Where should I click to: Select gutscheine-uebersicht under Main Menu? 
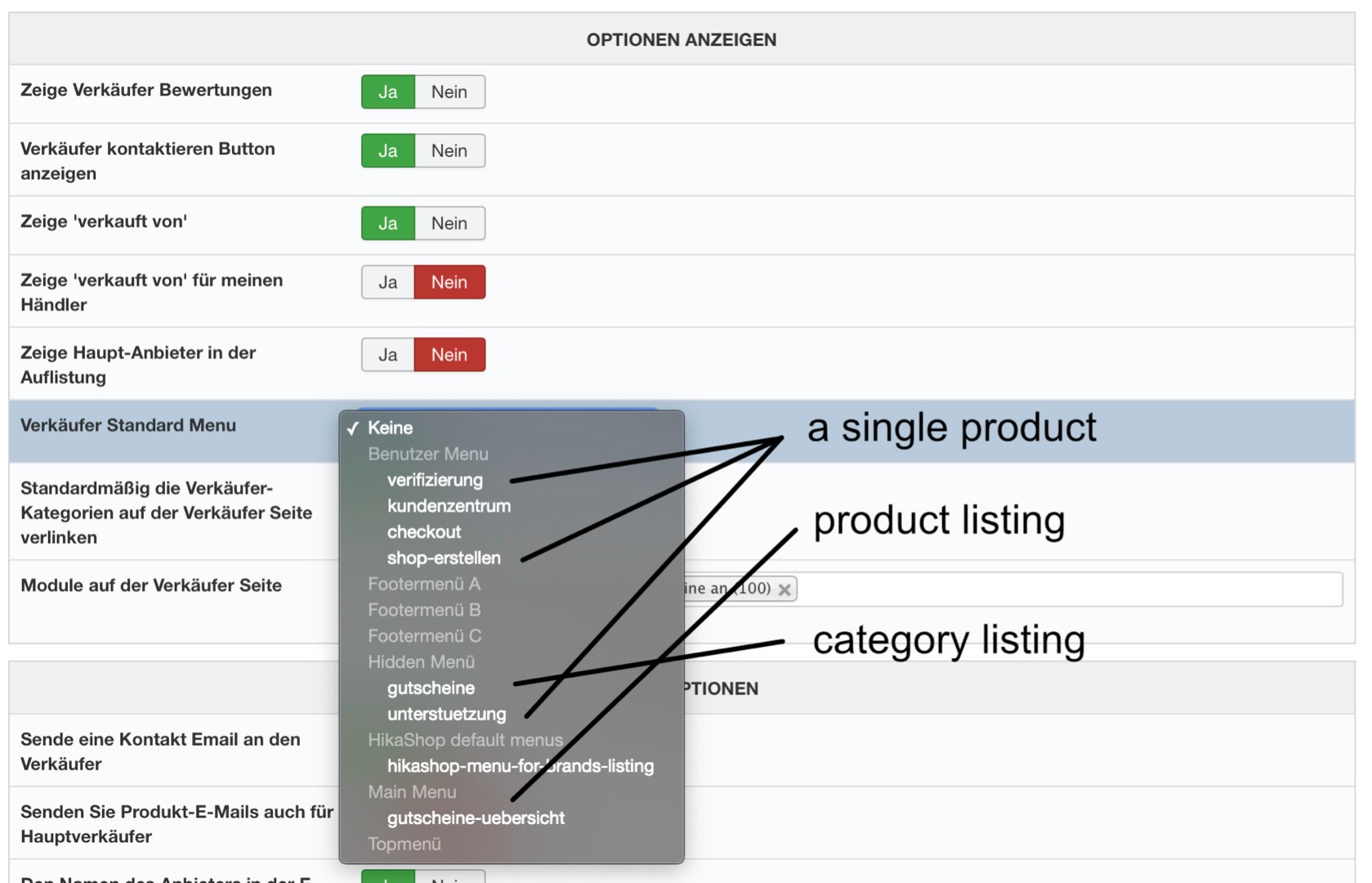476,818
